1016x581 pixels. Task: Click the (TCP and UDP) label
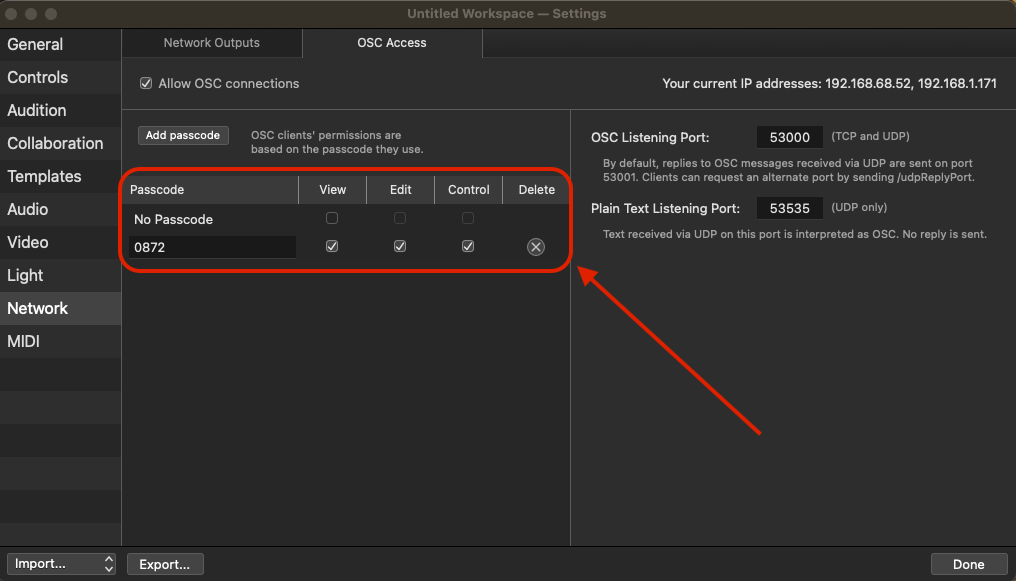[870, 137]
